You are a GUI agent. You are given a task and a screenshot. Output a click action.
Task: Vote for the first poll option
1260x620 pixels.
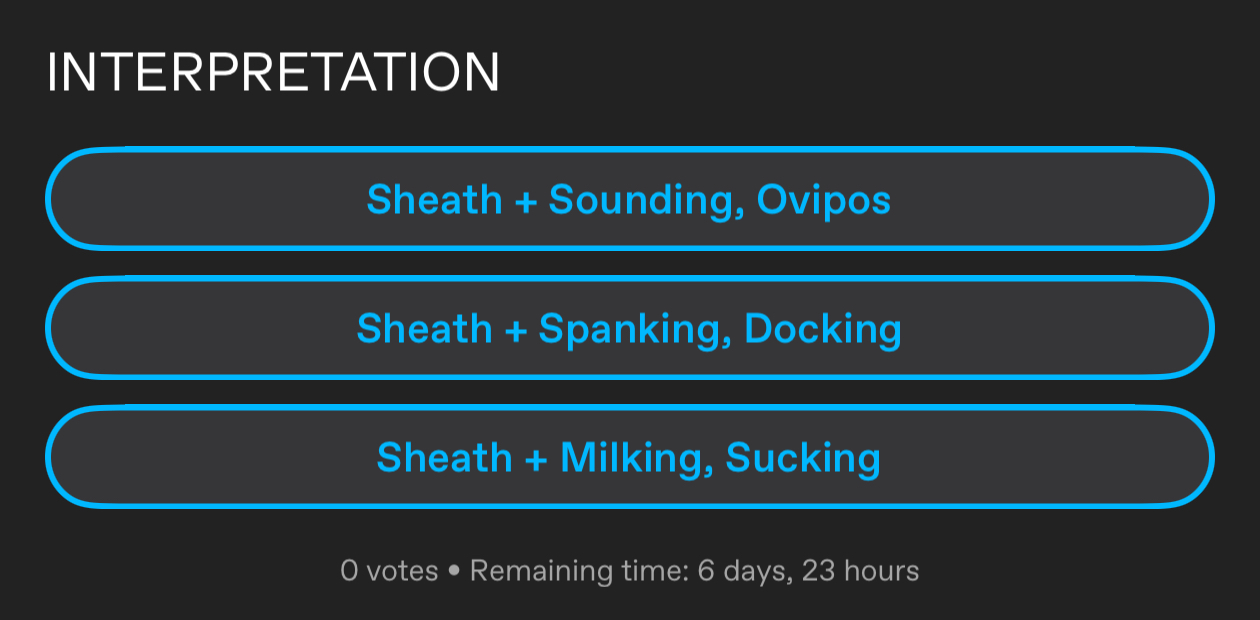(629, 199)
